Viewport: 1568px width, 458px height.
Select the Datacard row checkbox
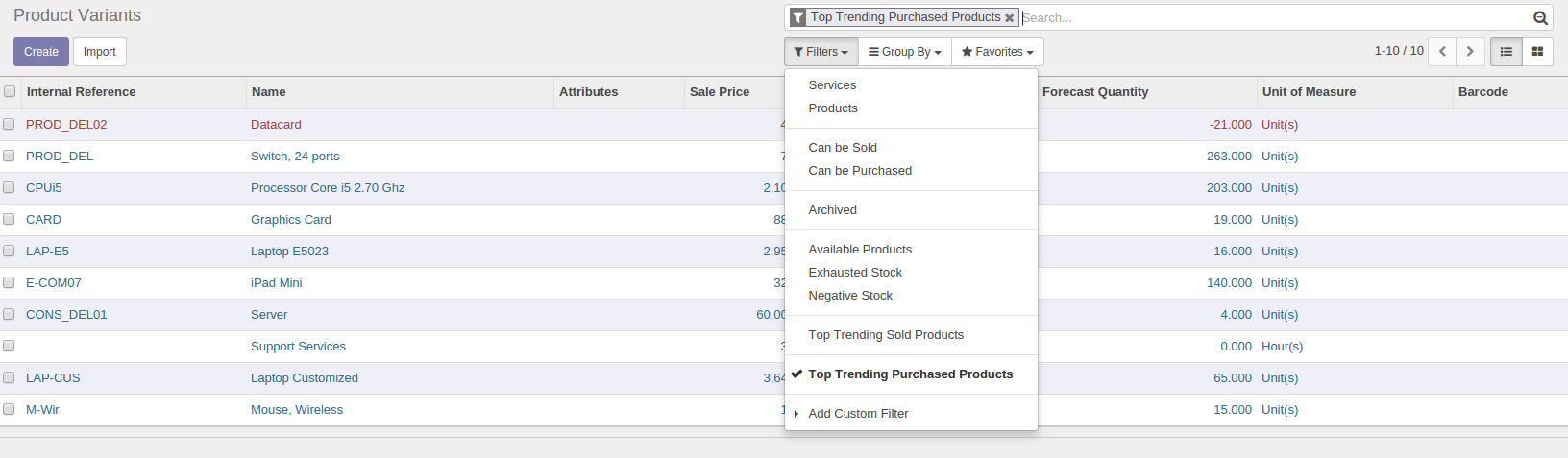click(9, 124)
